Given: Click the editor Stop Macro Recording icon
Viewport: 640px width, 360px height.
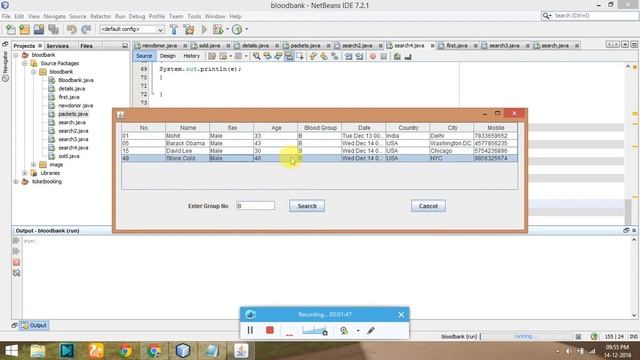Looking at the screenshot, I should click(x=384, y=56).
